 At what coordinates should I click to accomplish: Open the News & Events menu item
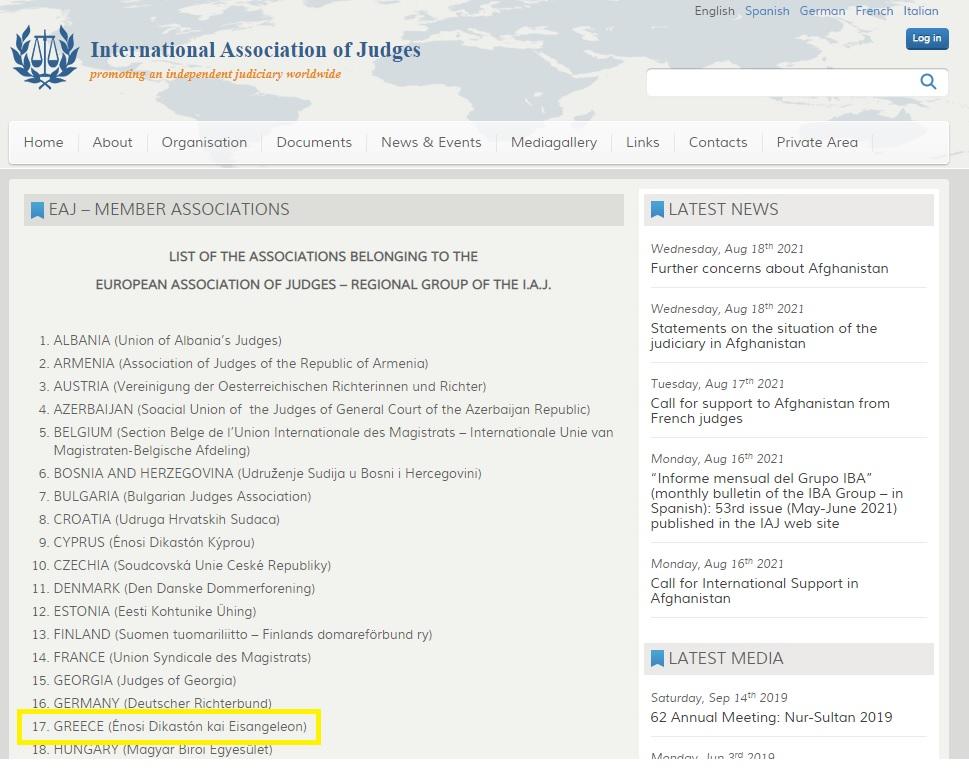tap(431, 142)
